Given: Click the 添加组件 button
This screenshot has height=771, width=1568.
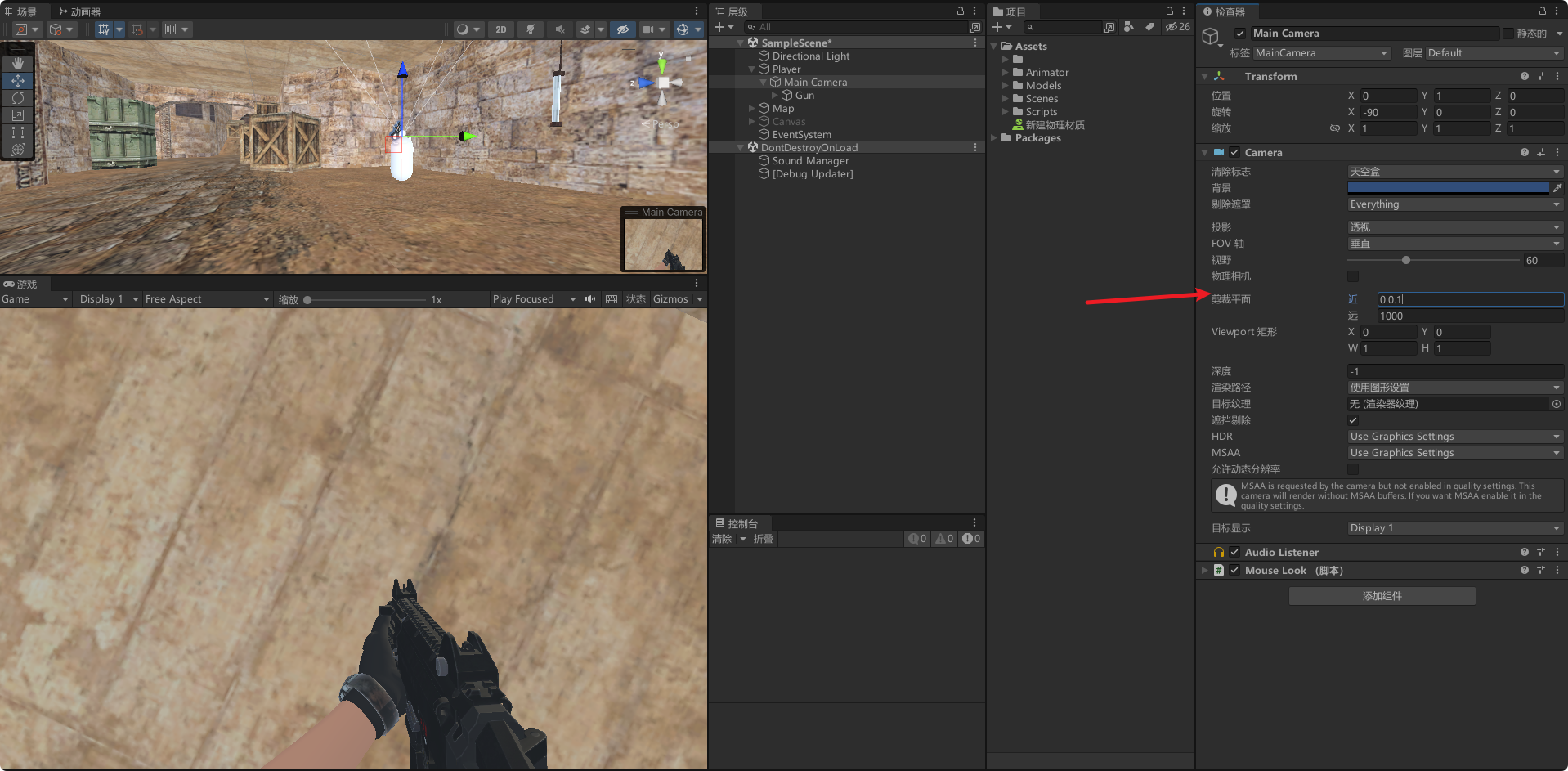Looking at the screenshot, I should click(x=1382, y=596).
